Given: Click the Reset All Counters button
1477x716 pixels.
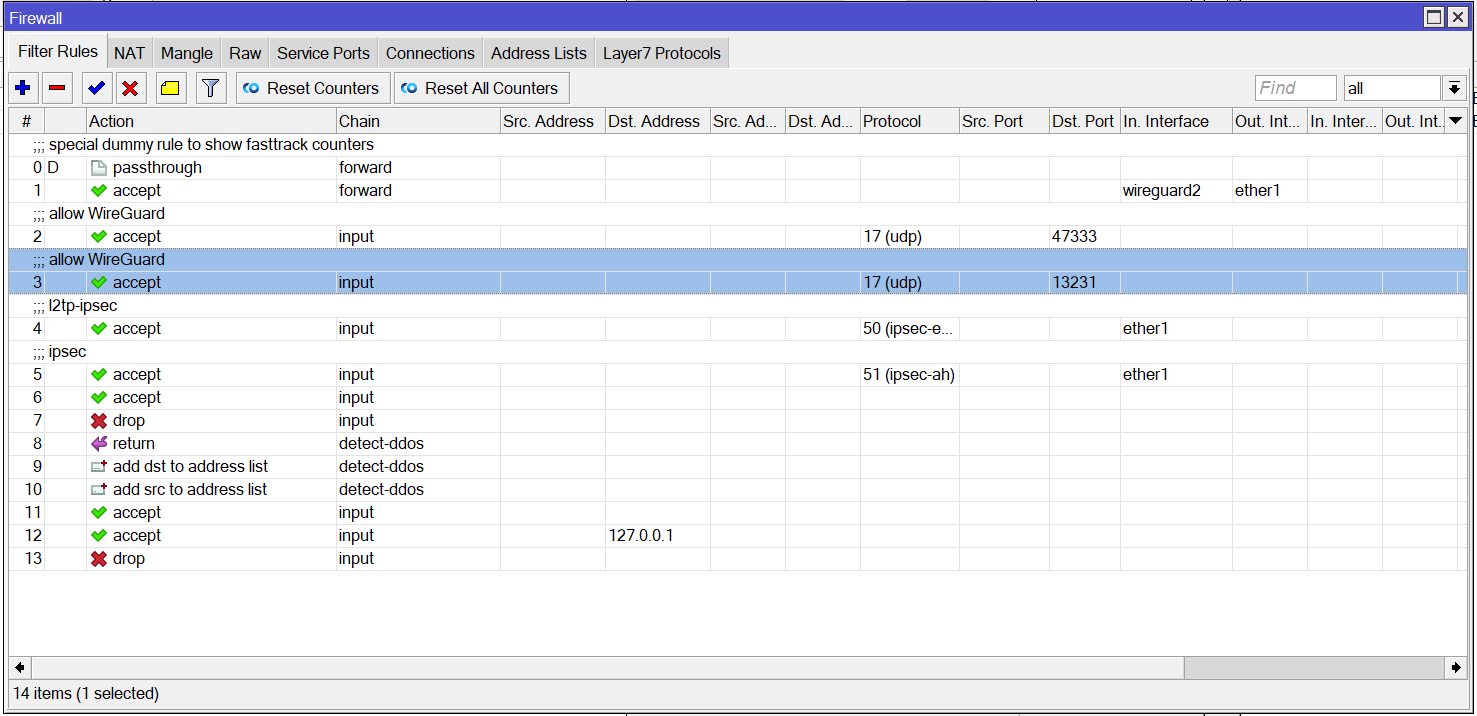Looking at the screenshot, I should (x=480, y=88).
